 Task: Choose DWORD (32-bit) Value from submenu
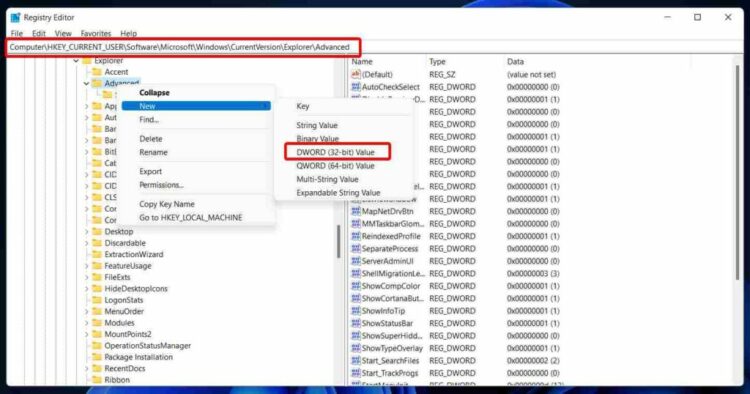335,152
